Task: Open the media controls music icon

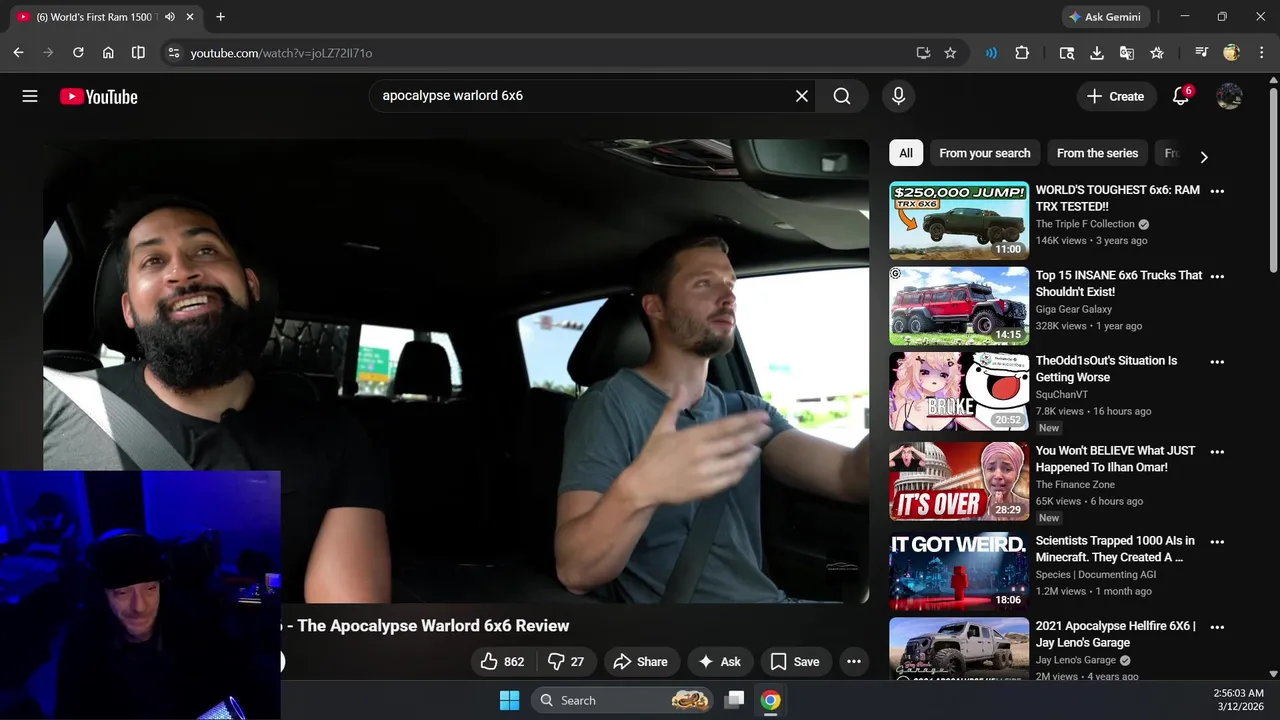Action: point(1201,53)
